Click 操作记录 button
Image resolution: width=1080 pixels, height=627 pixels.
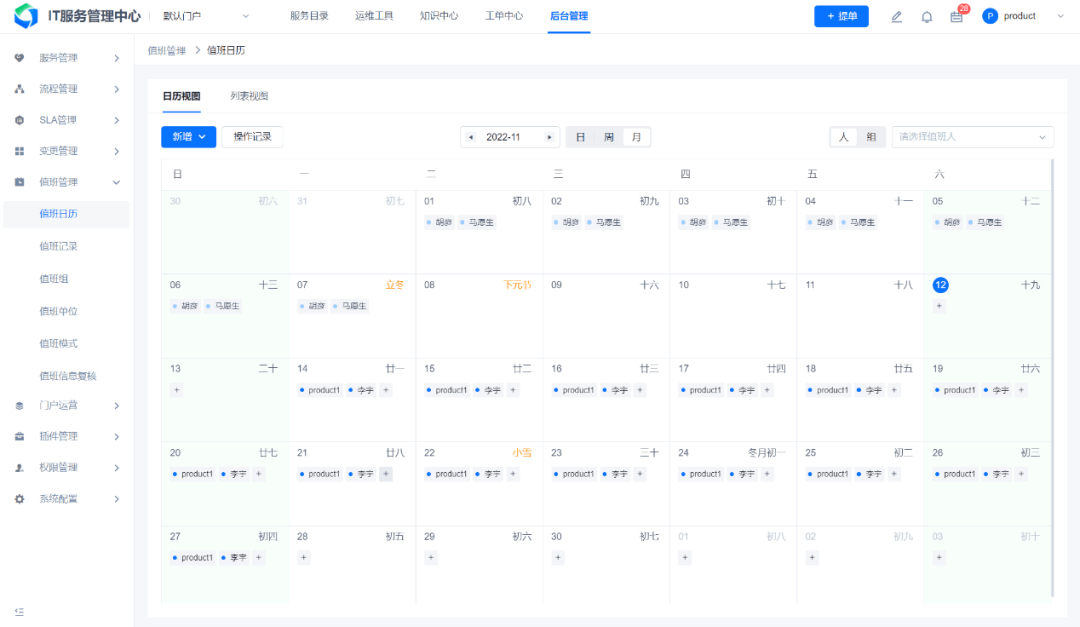click(x=252, y=137)
